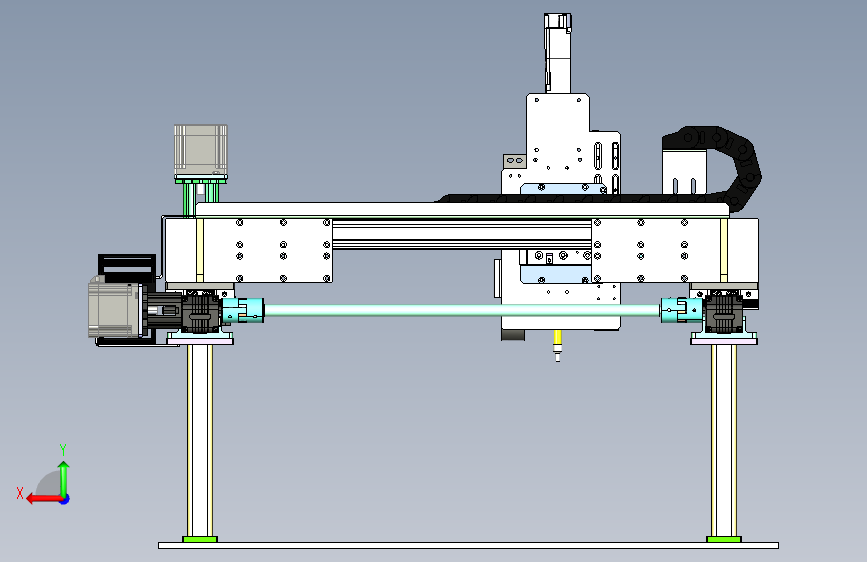Select the left vertical support column
Screen dimensions: 867x562
coord(200,440)
